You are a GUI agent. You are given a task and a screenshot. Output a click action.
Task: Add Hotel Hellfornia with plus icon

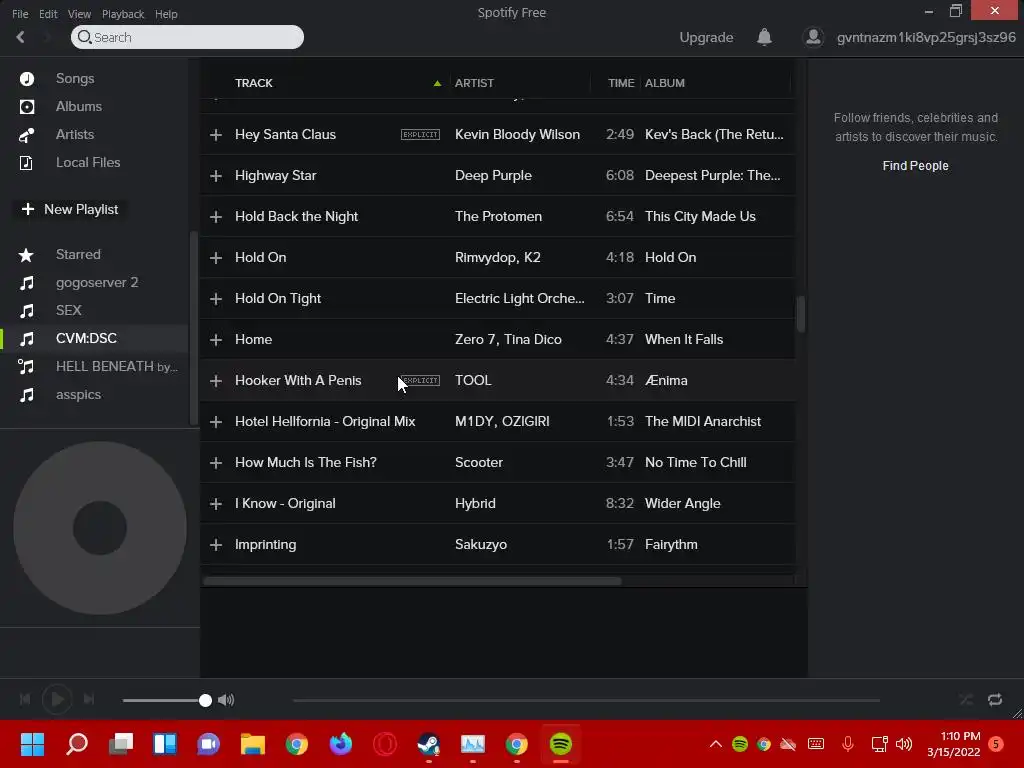pos(216,422)
